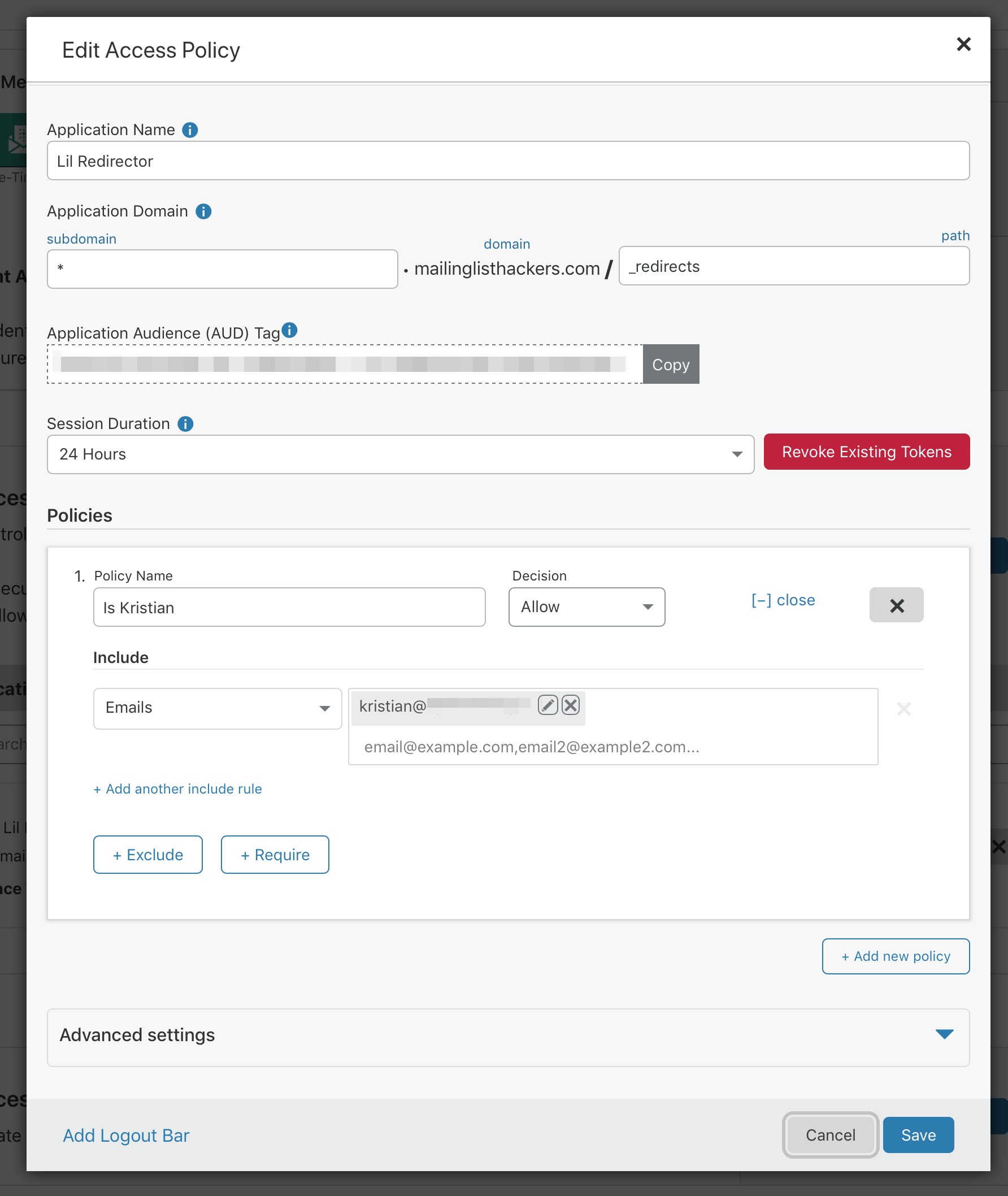
Task: Collapse policy with close link
Action: pos(783,600)
